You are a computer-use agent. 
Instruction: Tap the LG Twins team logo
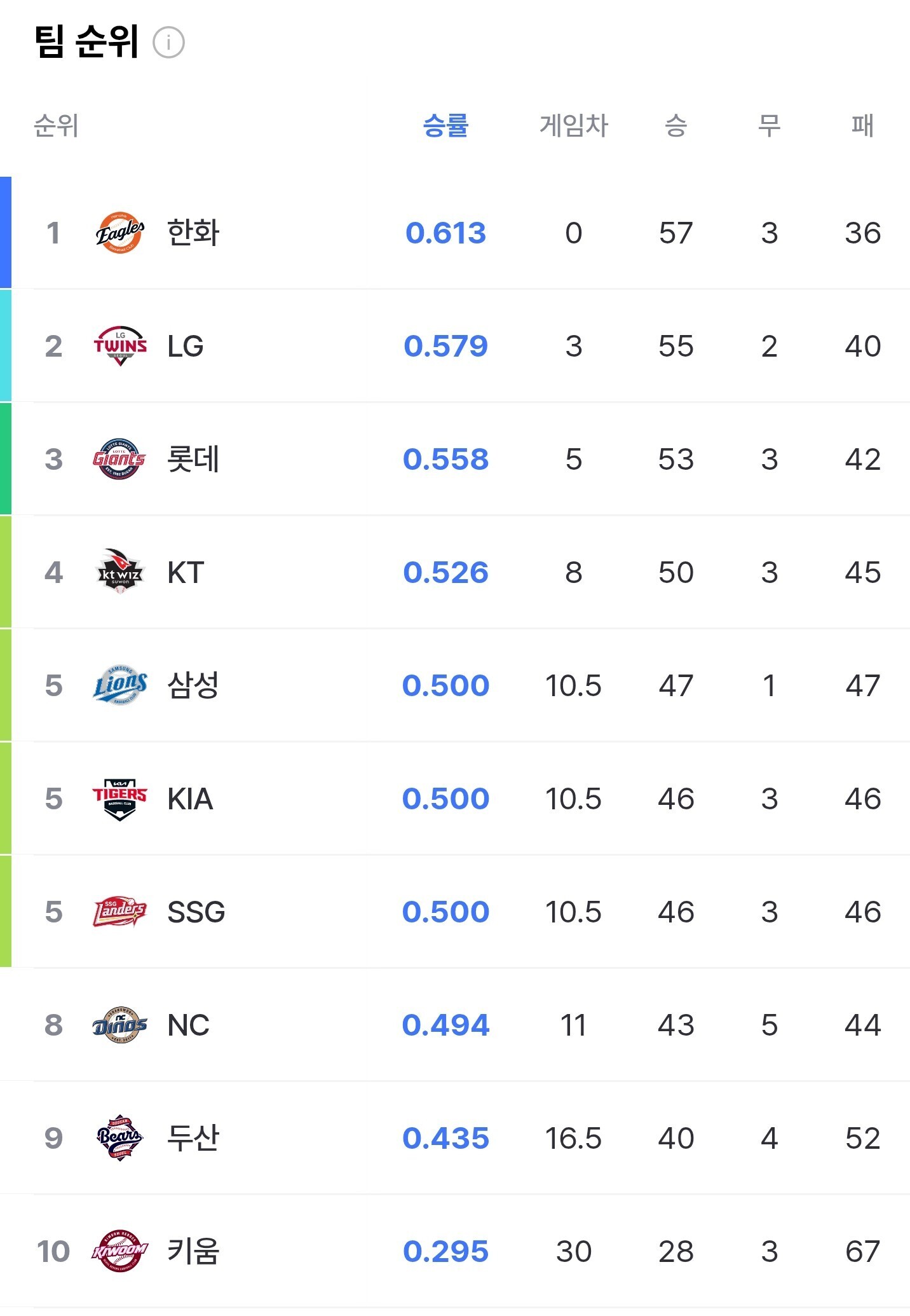pyautogui.click(x=120, y=346)
